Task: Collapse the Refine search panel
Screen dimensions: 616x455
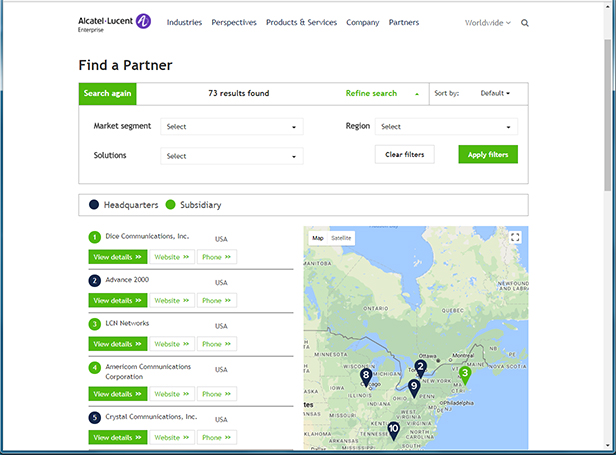Action: tap(382, 94)
